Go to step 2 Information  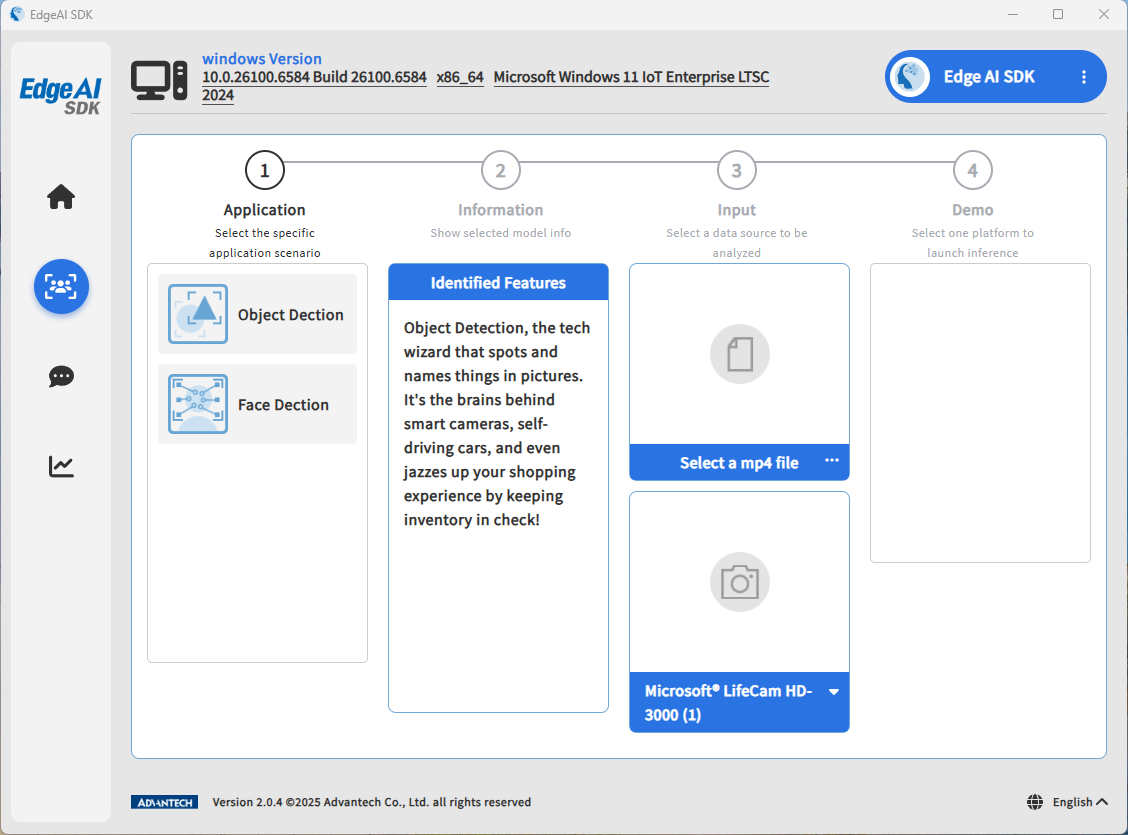[x=501, y=171]
